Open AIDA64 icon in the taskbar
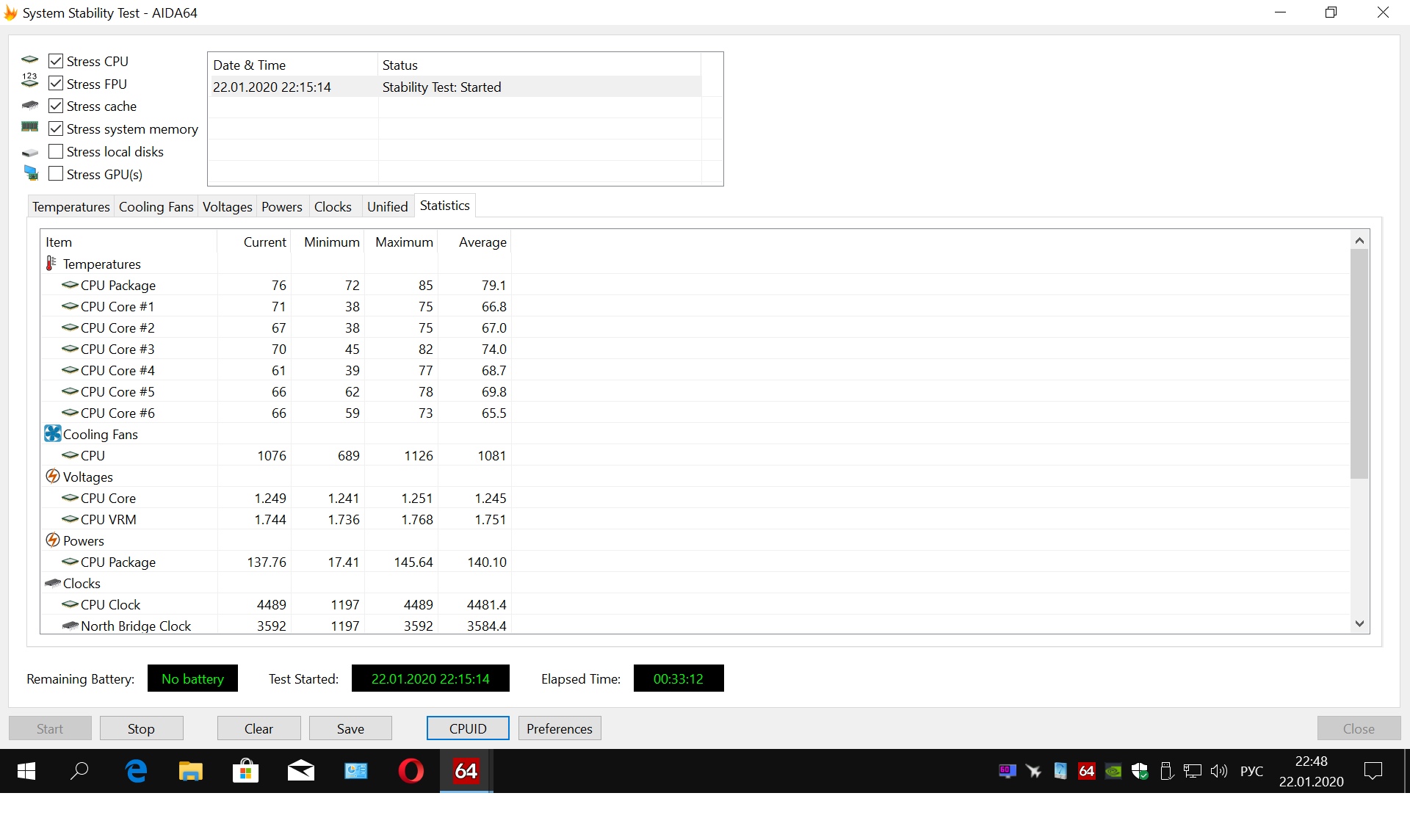 [466, 771]
